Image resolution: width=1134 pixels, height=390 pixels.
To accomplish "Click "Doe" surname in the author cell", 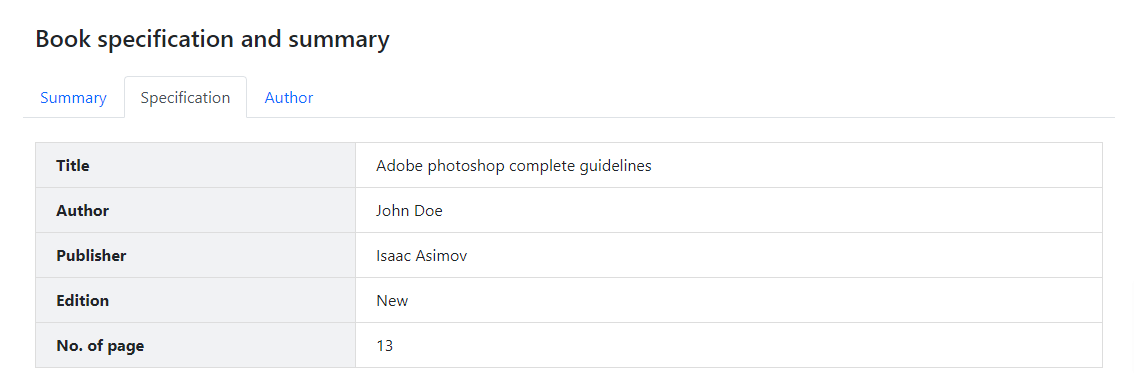I will coord(429,211).
